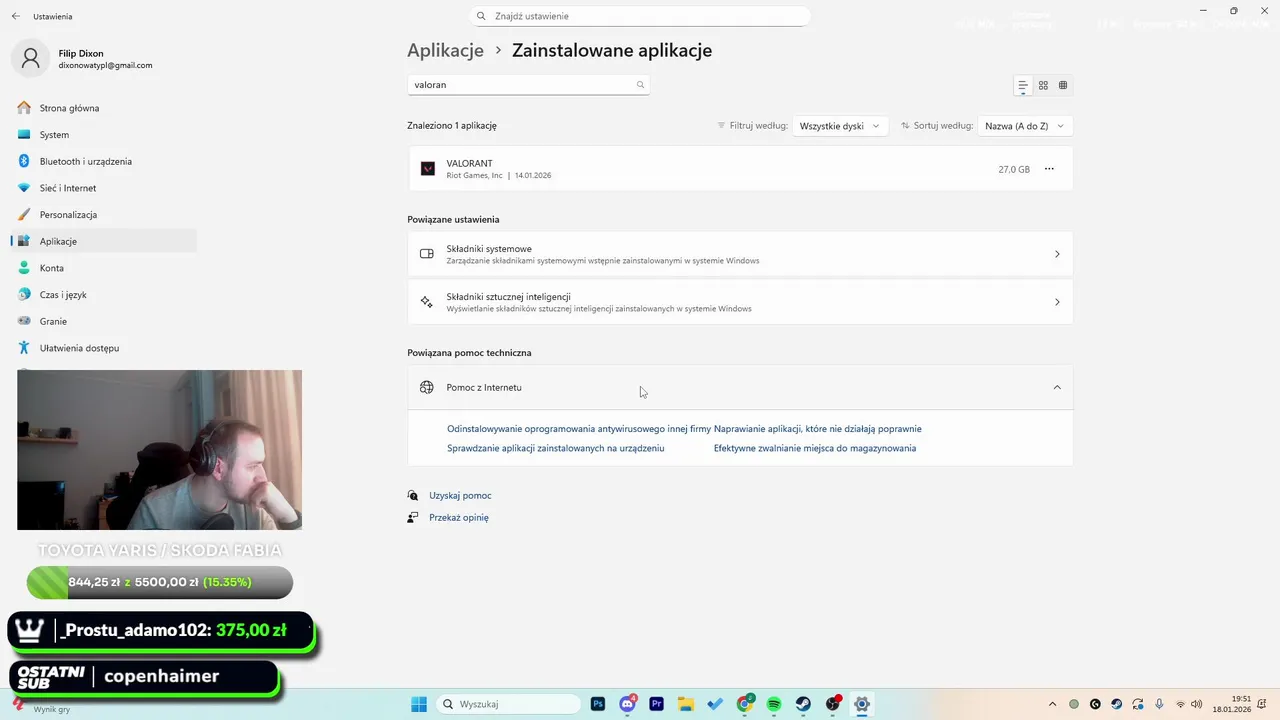Click the Steam icon in system tray
Image resolution: width=1280 pixels, height=720 pixels.
pyautogui.click(x=1117, y=704)
